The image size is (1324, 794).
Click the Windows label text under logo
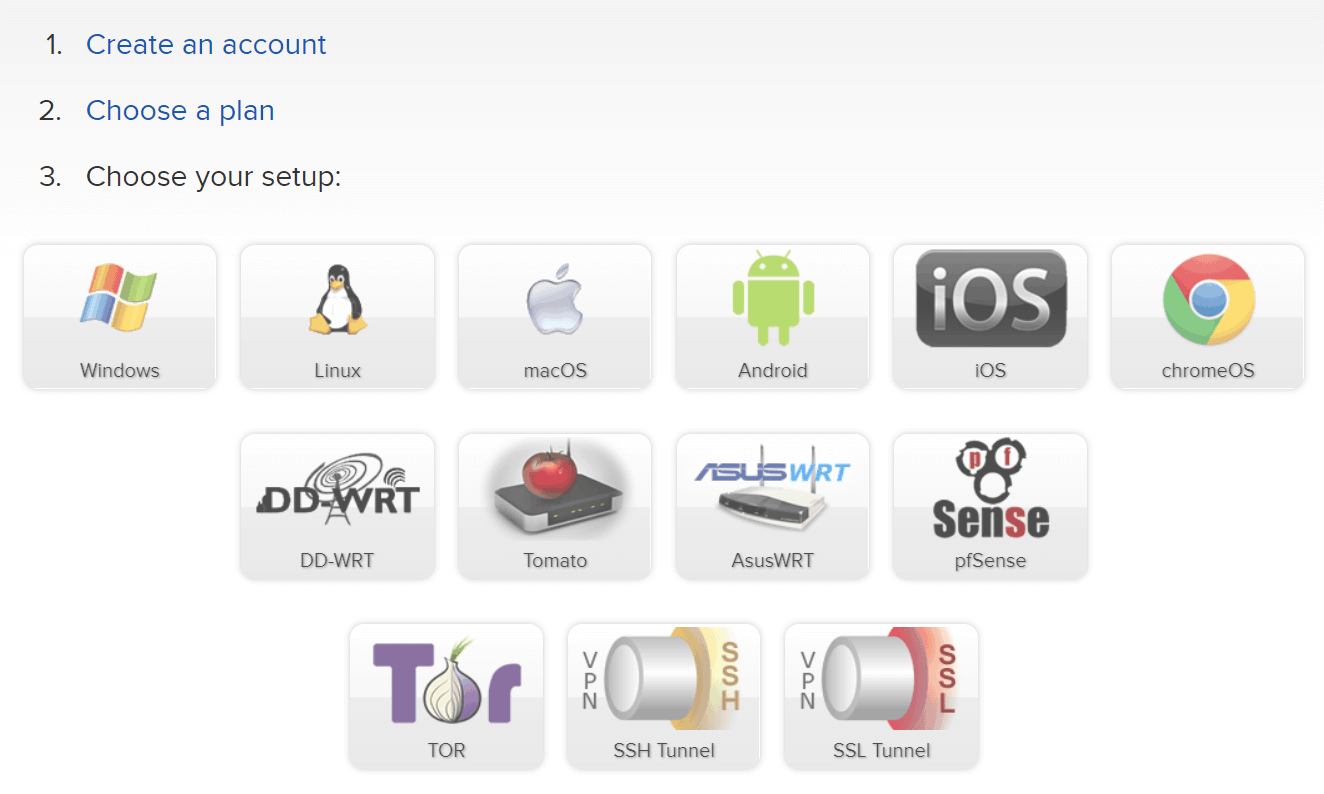[x=120, y=371]
